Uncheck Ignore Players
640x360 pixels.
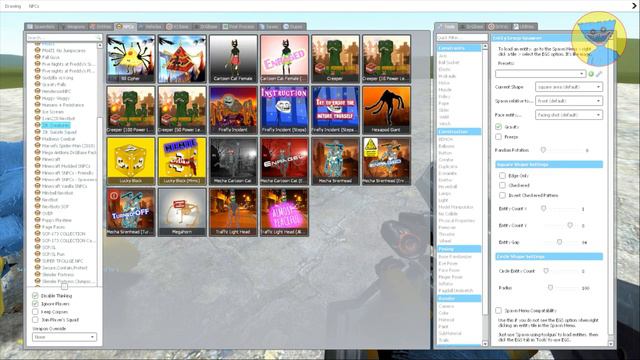[36, 304]
